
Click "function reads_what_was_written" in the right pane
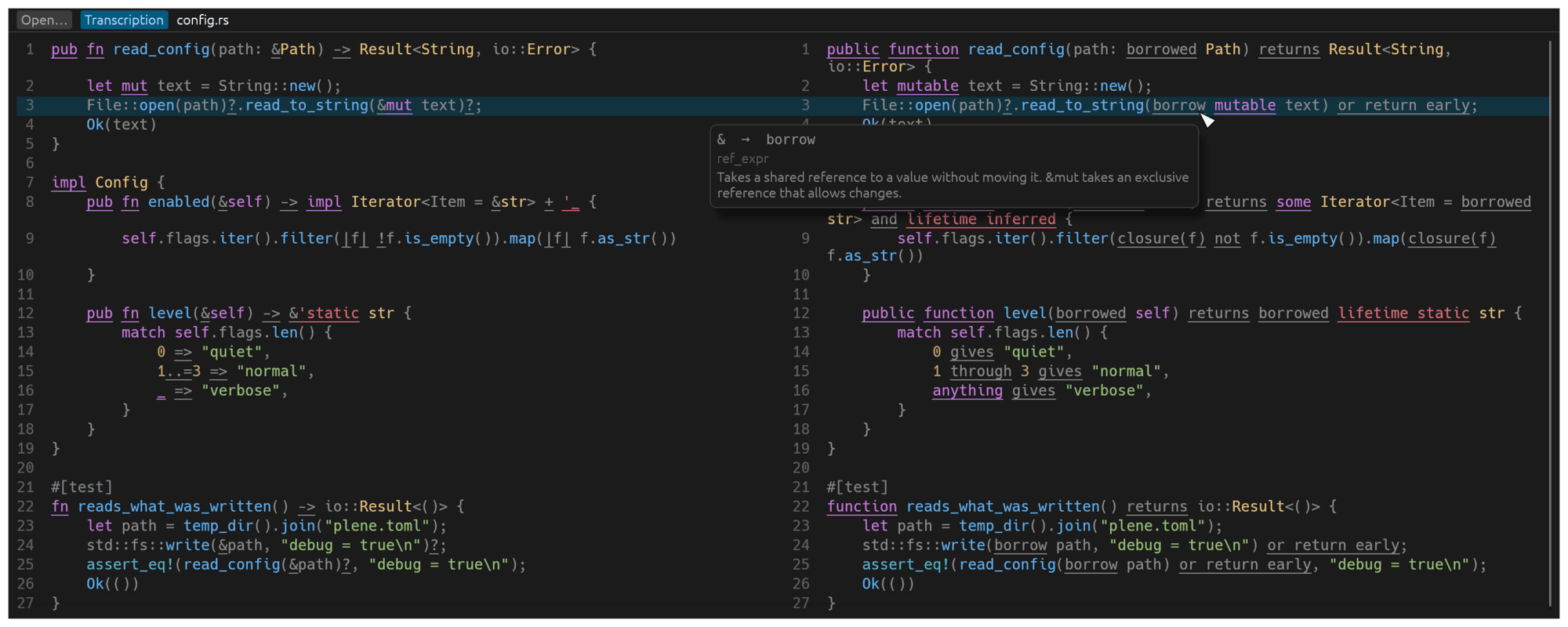pyautogui.click(x=964, y=506)
